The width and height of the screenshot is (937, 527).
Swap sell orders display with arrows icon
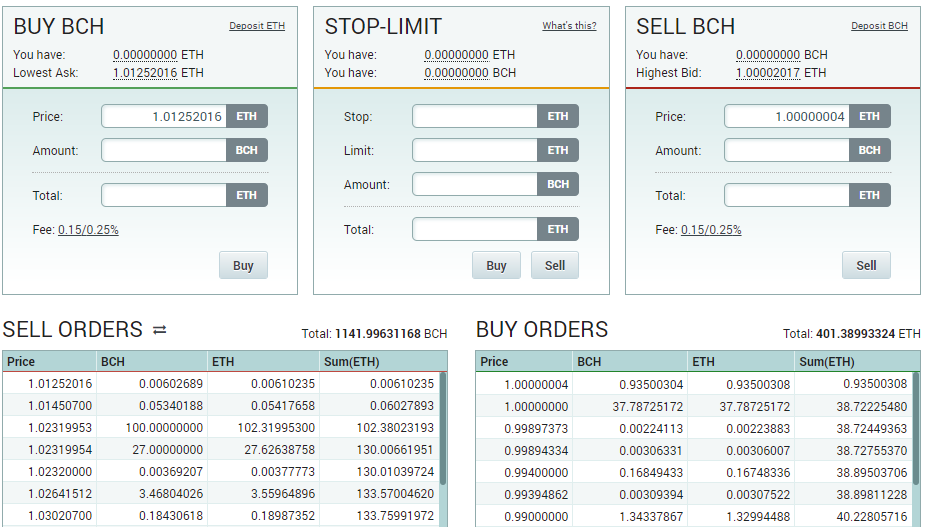coord(160,330)
